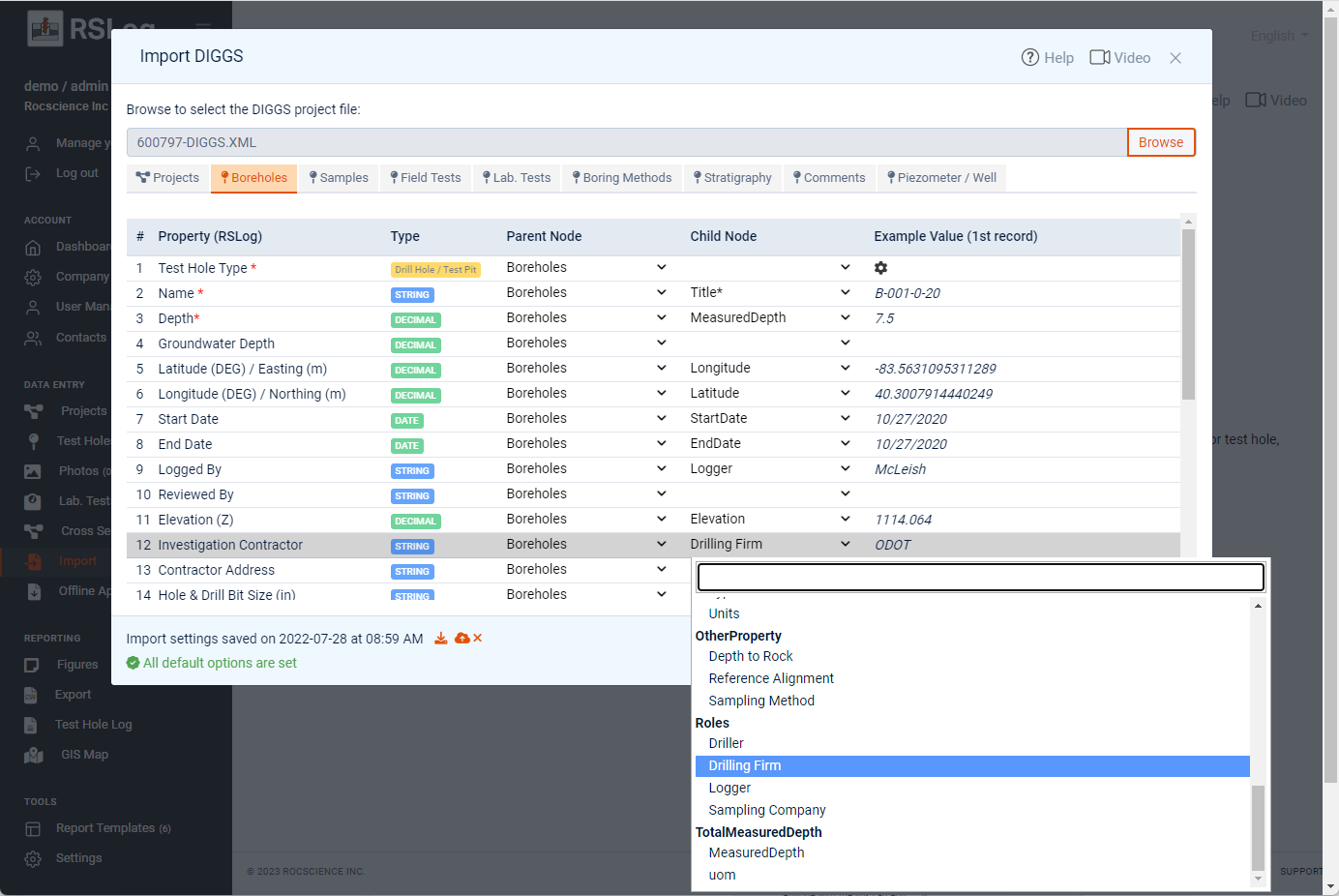Click the GIS Map icon in sidebar

(x=34, y=755)
